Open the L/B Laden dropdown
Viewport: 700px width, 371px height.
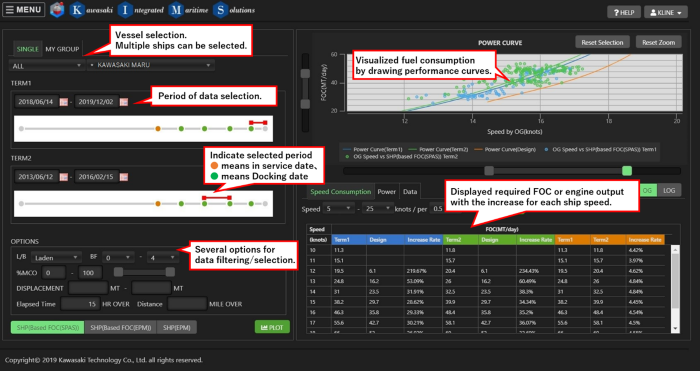[x=57, y=258]
